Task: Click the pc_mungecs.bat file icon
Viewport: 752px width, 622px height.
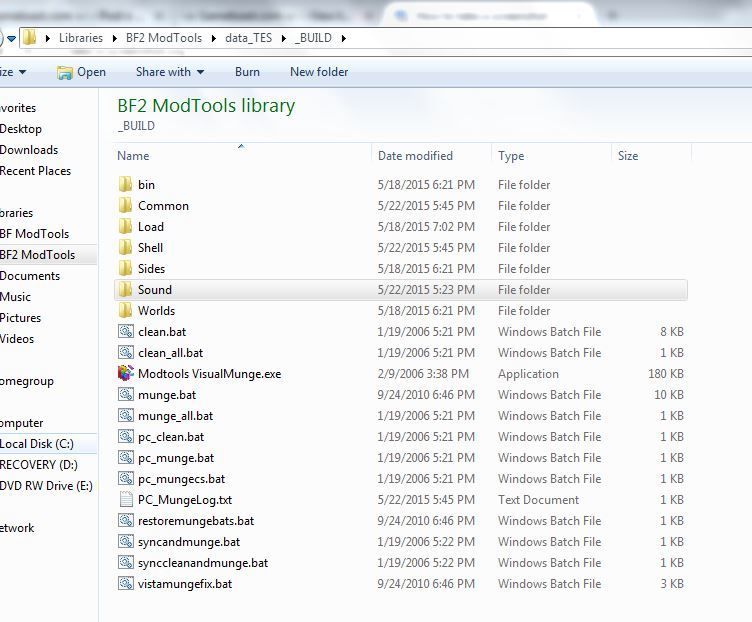Action: [x=126, y=479]
